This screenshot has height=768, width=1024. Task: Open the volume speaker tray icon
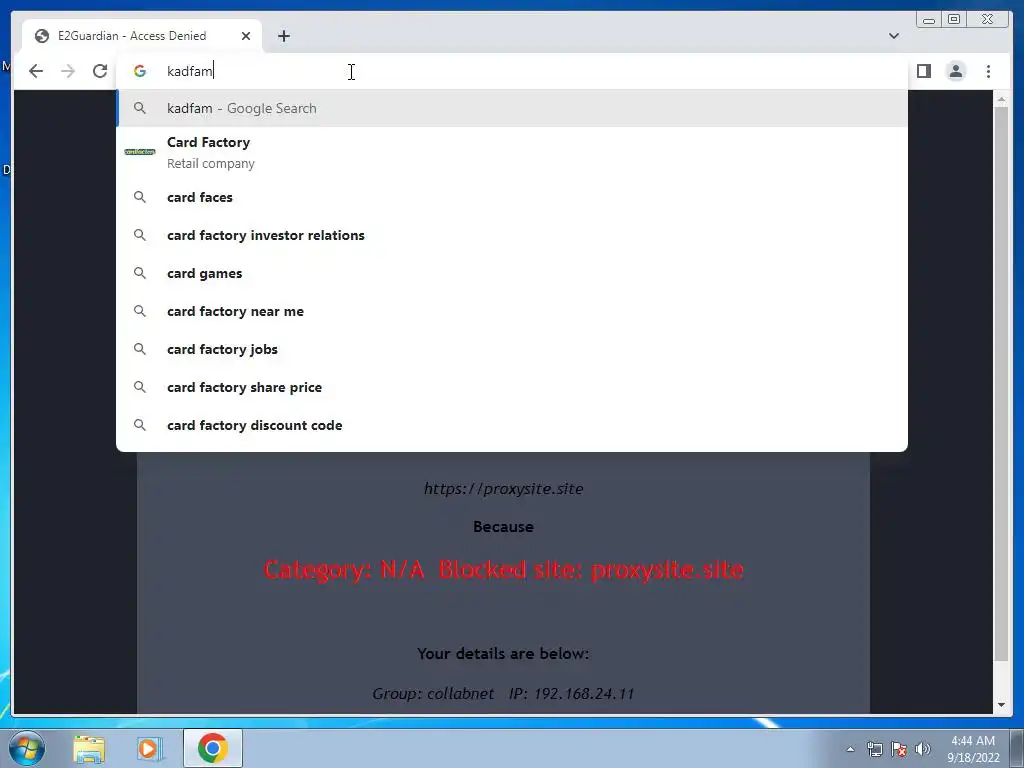pos(923,749)
